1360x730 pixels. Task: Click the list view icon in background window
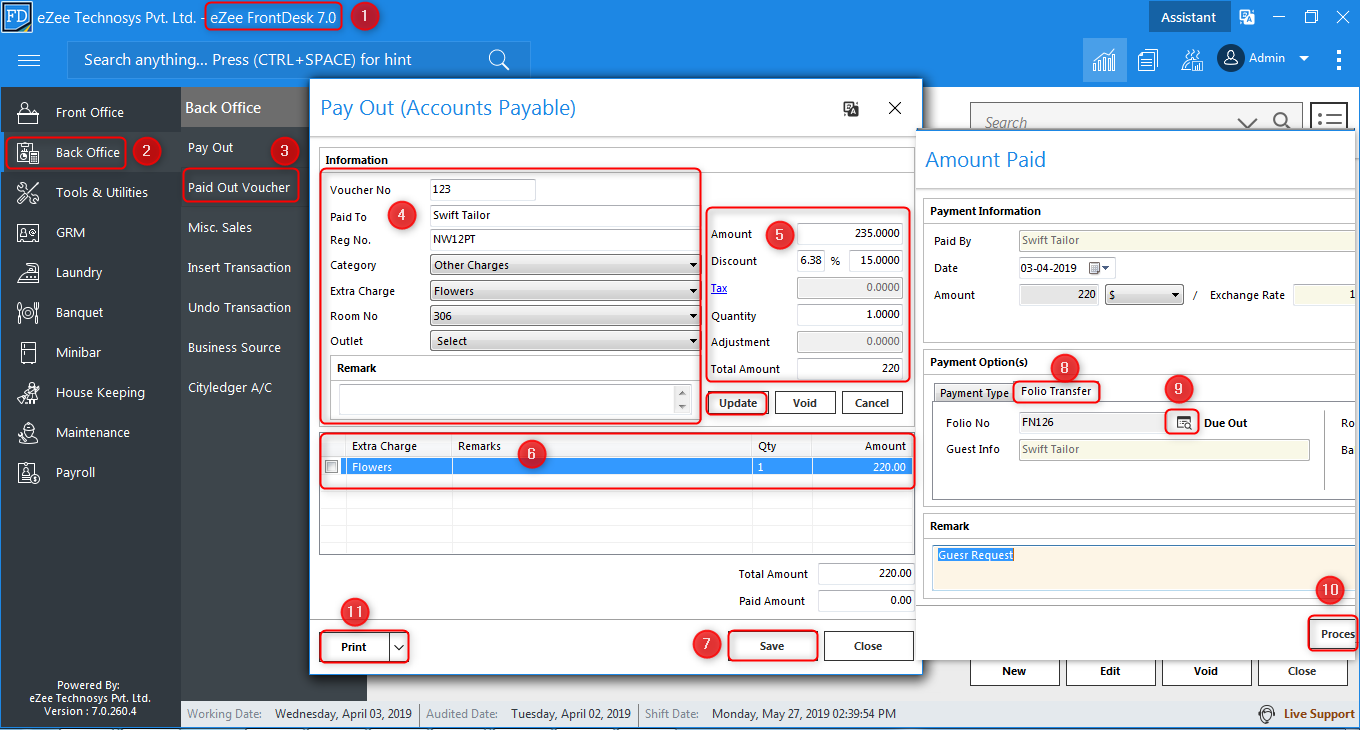click(1329, 120)
